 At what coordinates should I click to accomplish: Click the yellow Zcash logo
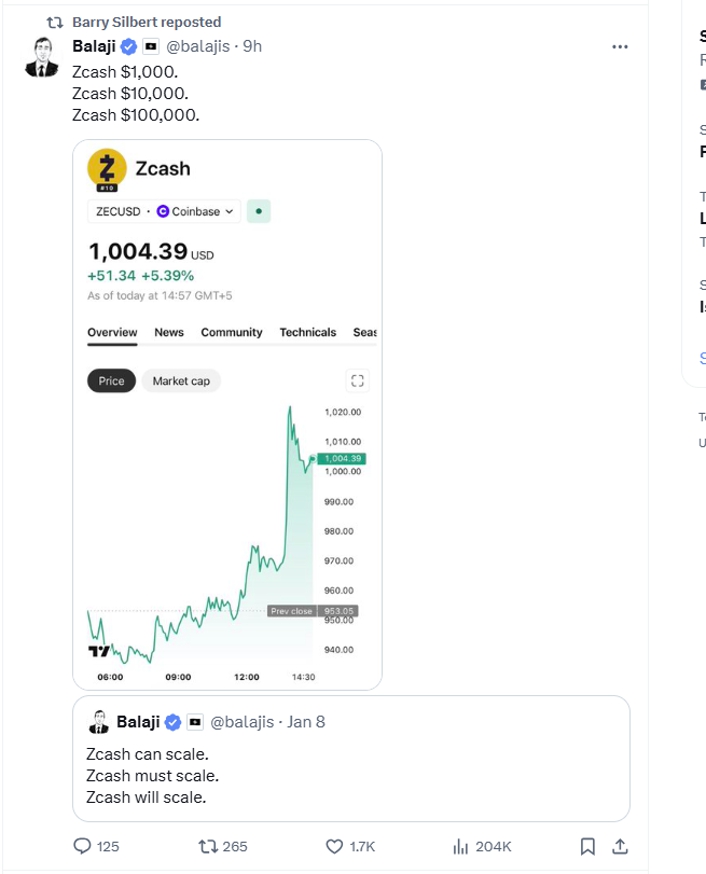[x=107, y=168]
